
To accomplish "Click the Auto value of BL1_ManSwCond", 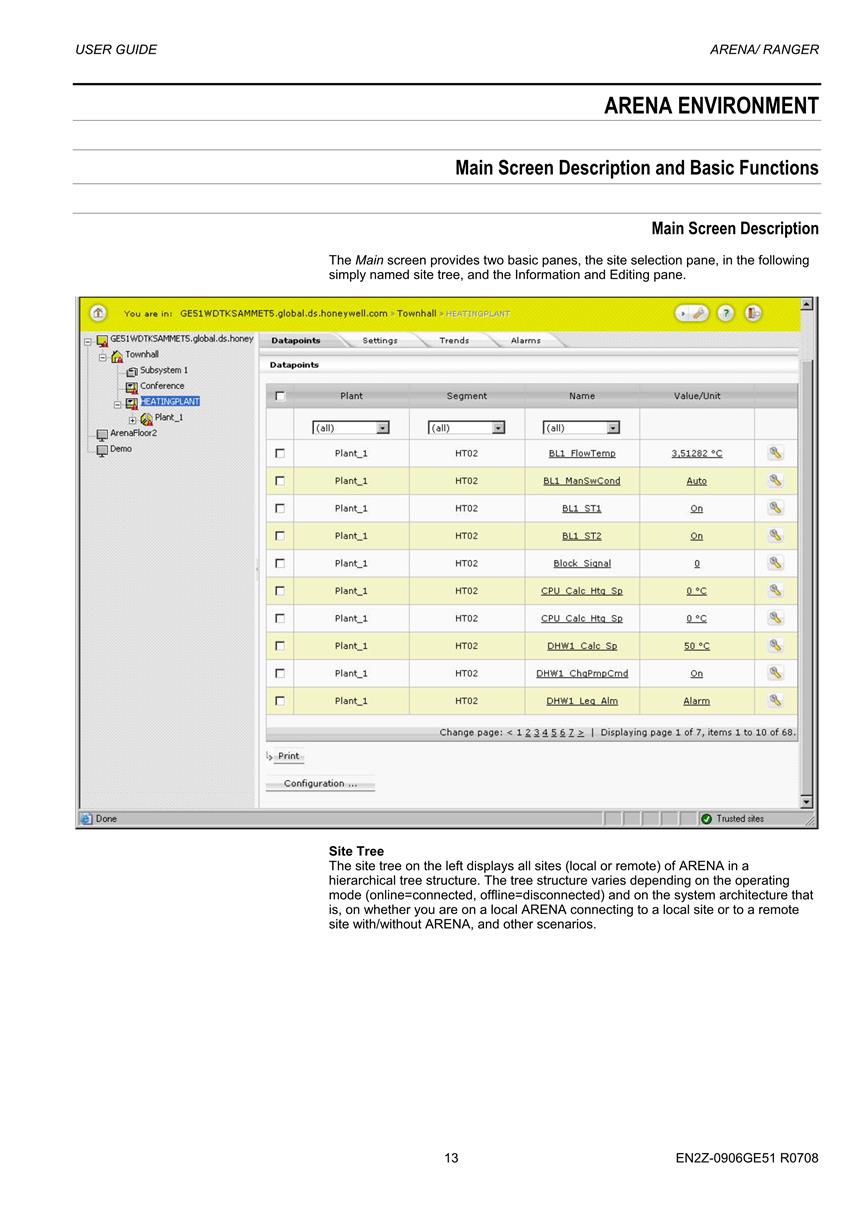I will click(x=697, y=481).
